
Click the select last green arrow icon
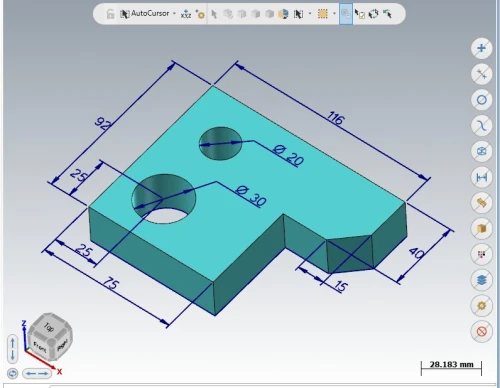click(387, 14)
